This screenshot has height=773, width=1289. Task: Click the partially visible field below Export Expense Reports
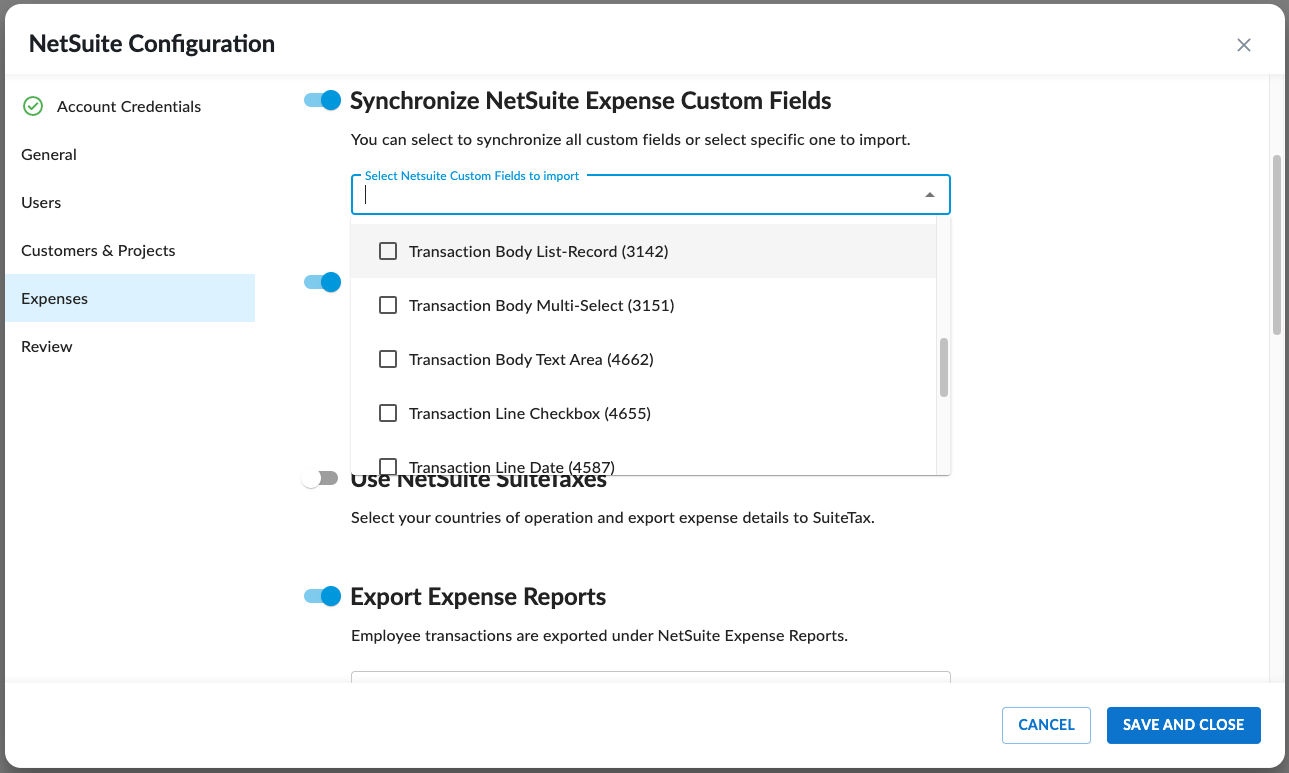pyautogui.click(x=650, y=677)
